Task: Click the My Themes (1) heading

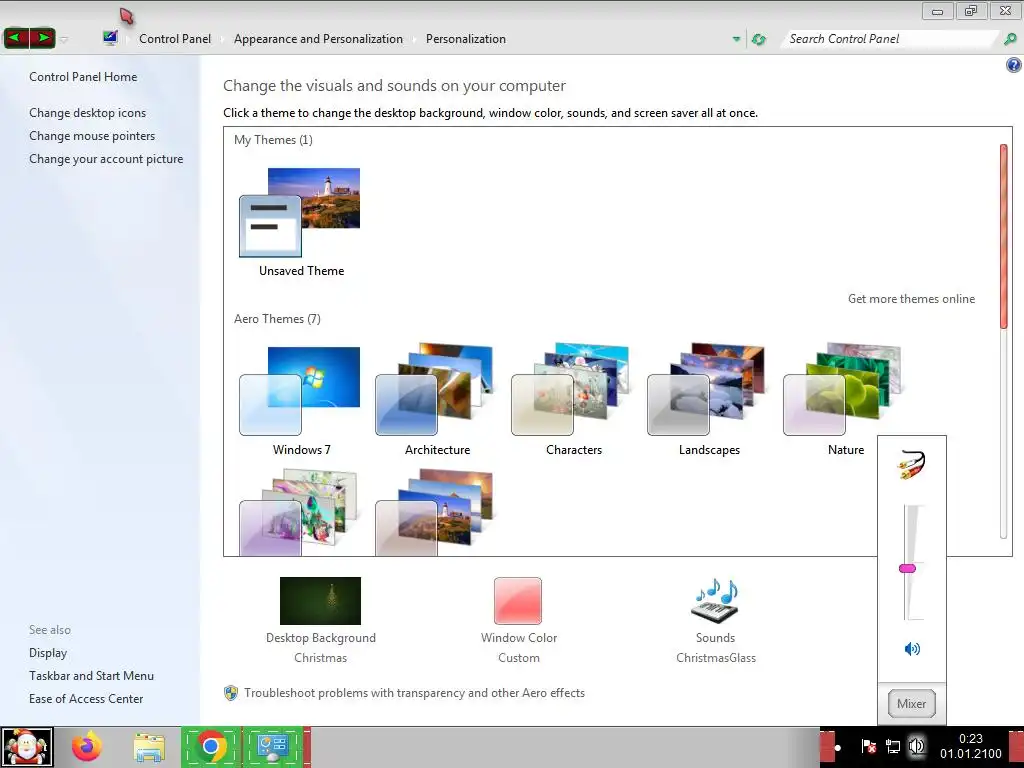Action: pyautogui.click(x=273, y=140)
